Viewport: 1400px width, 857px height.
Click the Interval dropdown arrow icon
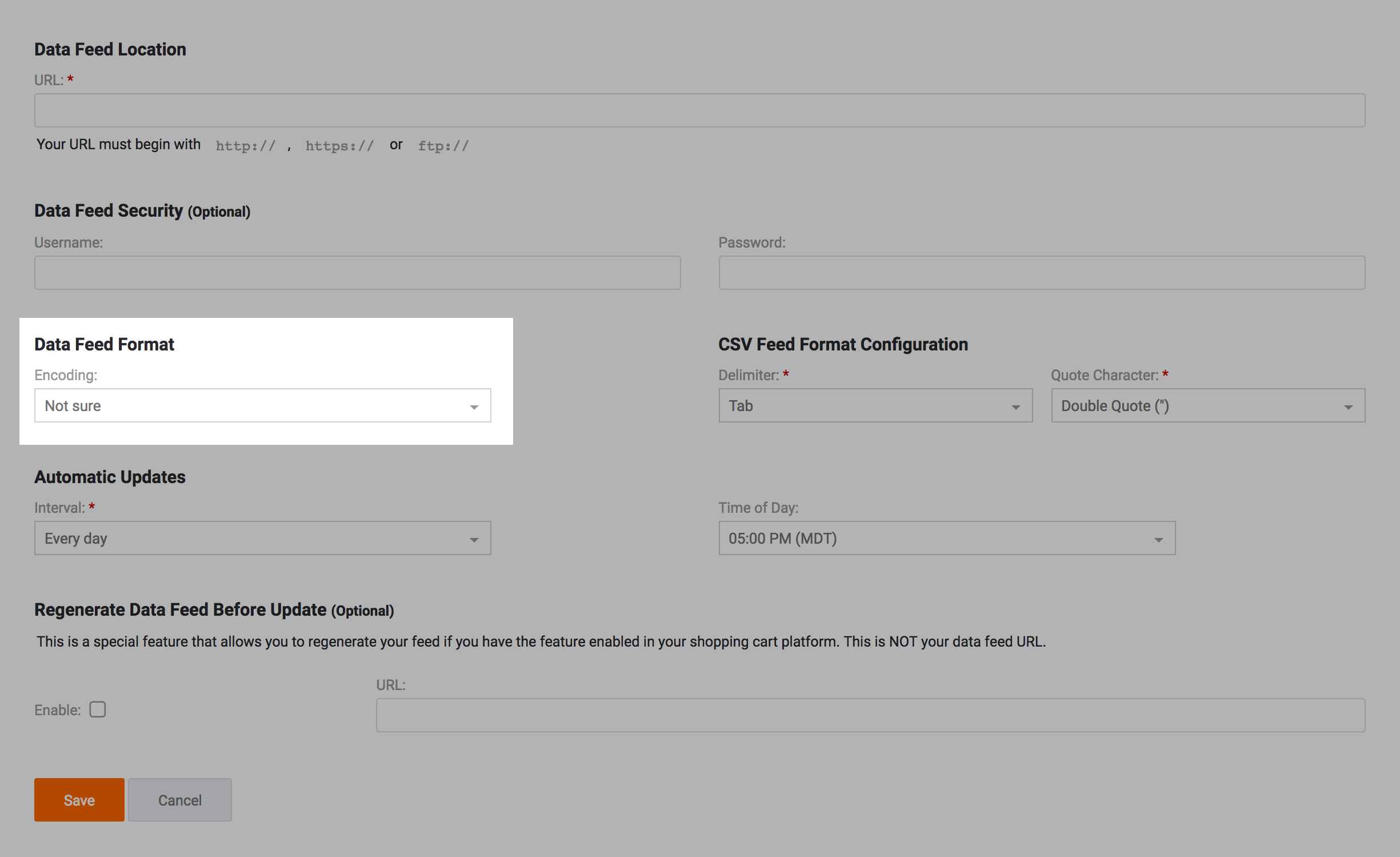(474, 540)
